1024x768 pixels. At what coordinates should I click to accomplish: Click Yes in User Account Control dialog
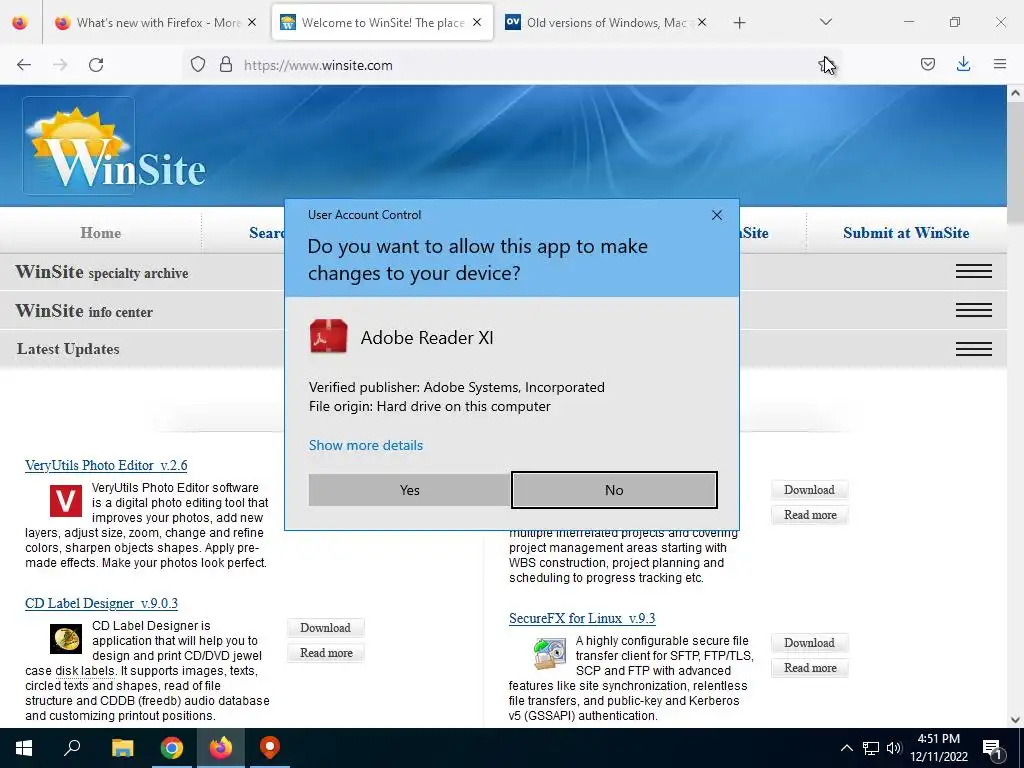409,490
